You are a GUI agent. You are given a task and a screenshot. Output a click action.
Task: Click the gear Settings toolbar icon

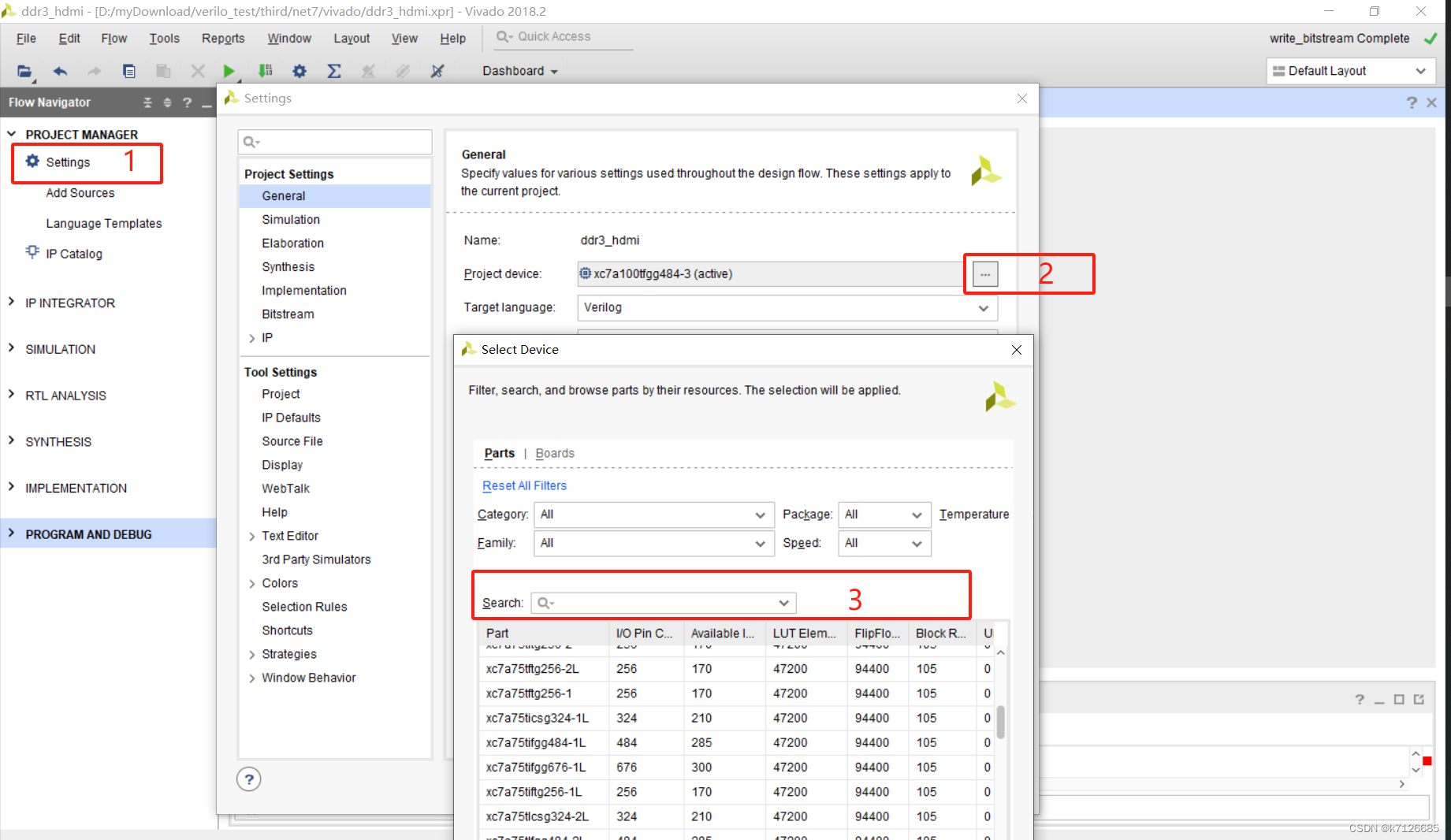tap(300, 71)
